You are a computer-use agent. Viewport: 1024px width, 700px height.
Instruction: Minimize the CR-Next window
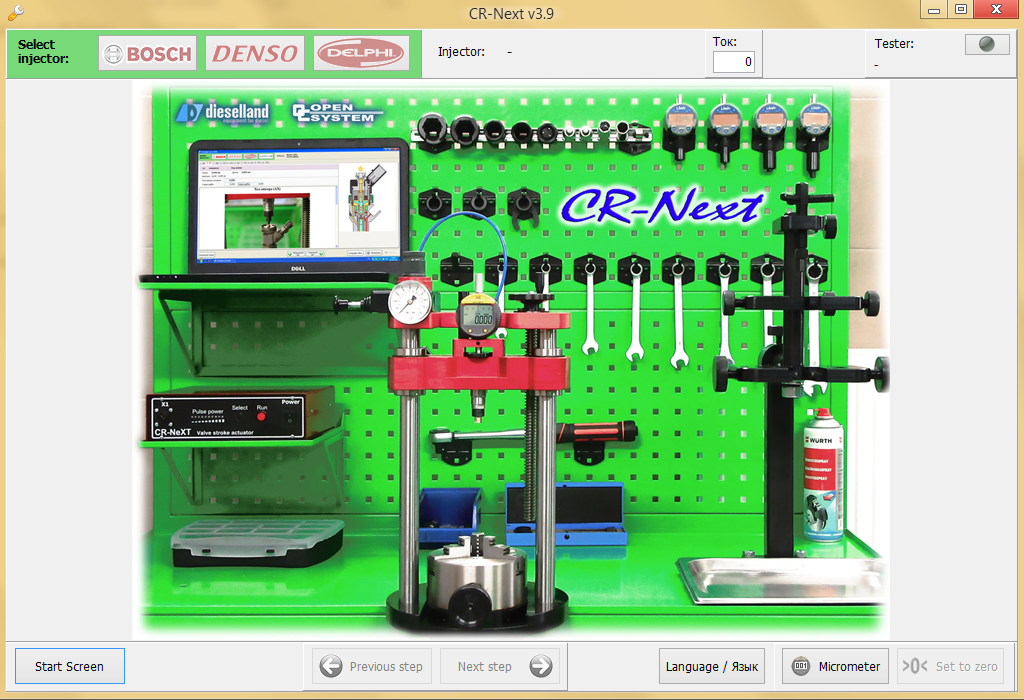(x=934, y=9)
